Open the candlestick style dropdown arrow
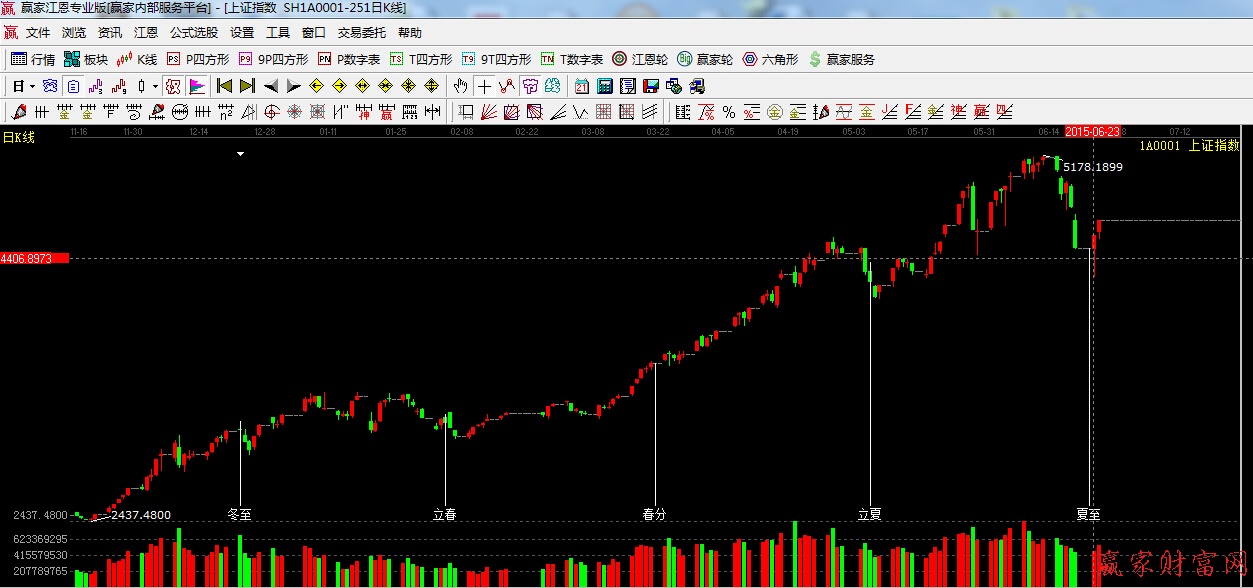 click(x=155, y=86)
